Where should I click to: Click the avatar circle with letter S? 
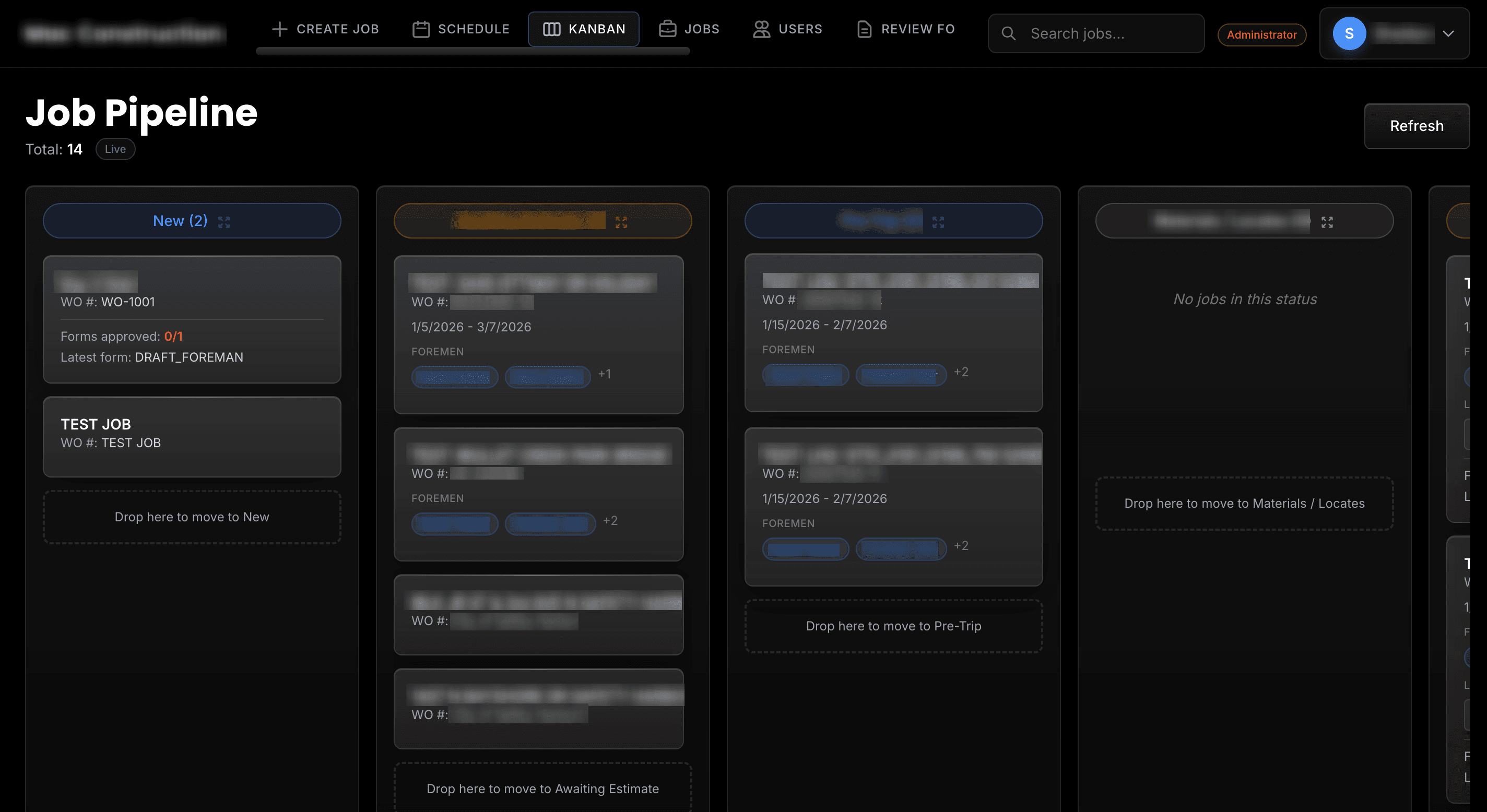(x=1349, y=33)
